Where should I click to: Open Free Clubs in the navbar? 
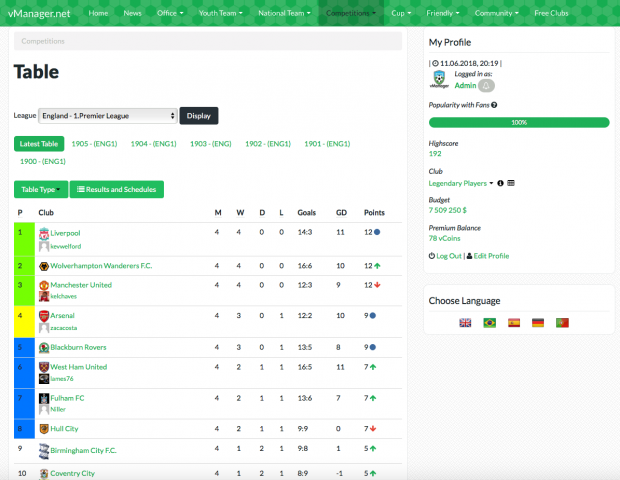point(551,13)
